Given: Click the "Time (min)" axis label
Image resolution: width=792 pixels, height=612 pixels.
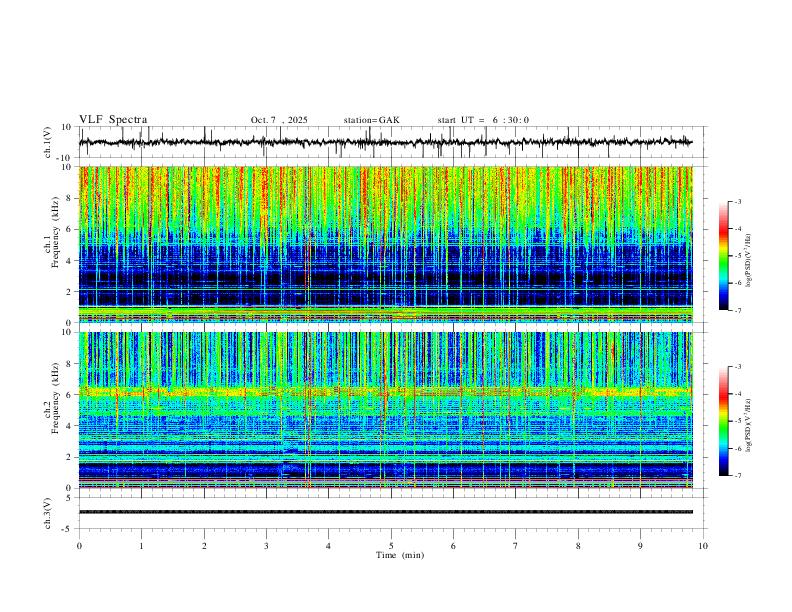Looking at the screenshot, I should (x=400, y=555).
